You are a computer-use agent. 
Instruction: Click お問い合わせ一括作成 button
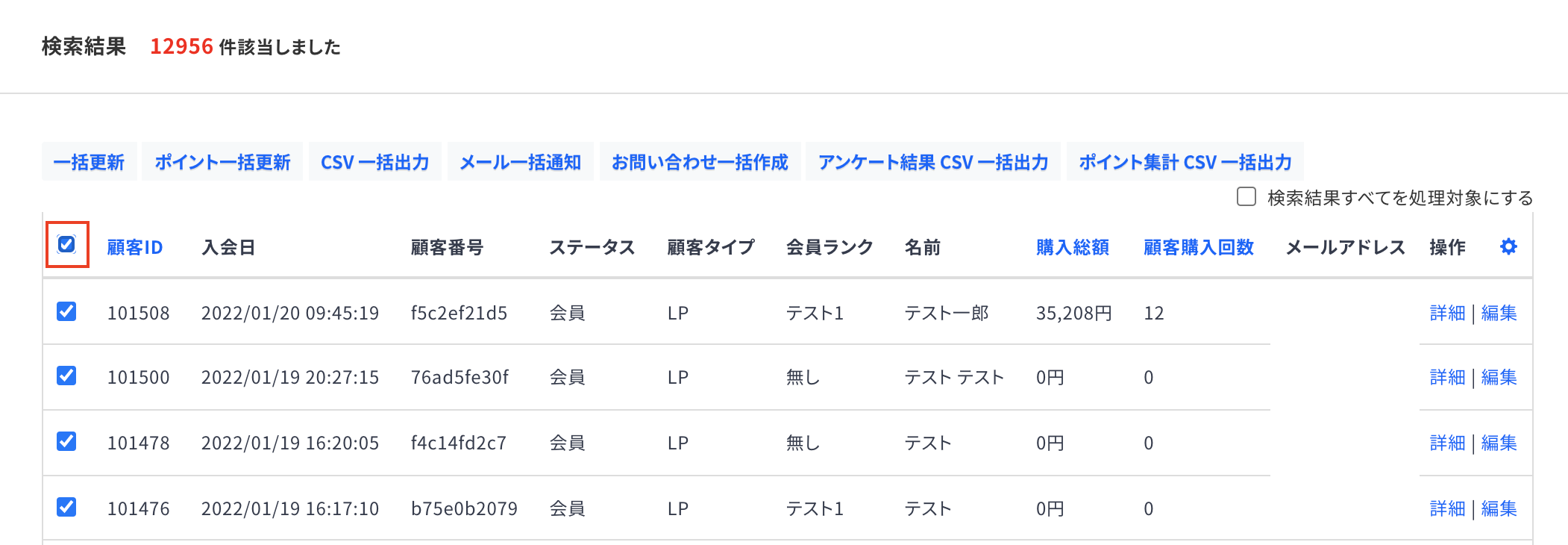700,161
